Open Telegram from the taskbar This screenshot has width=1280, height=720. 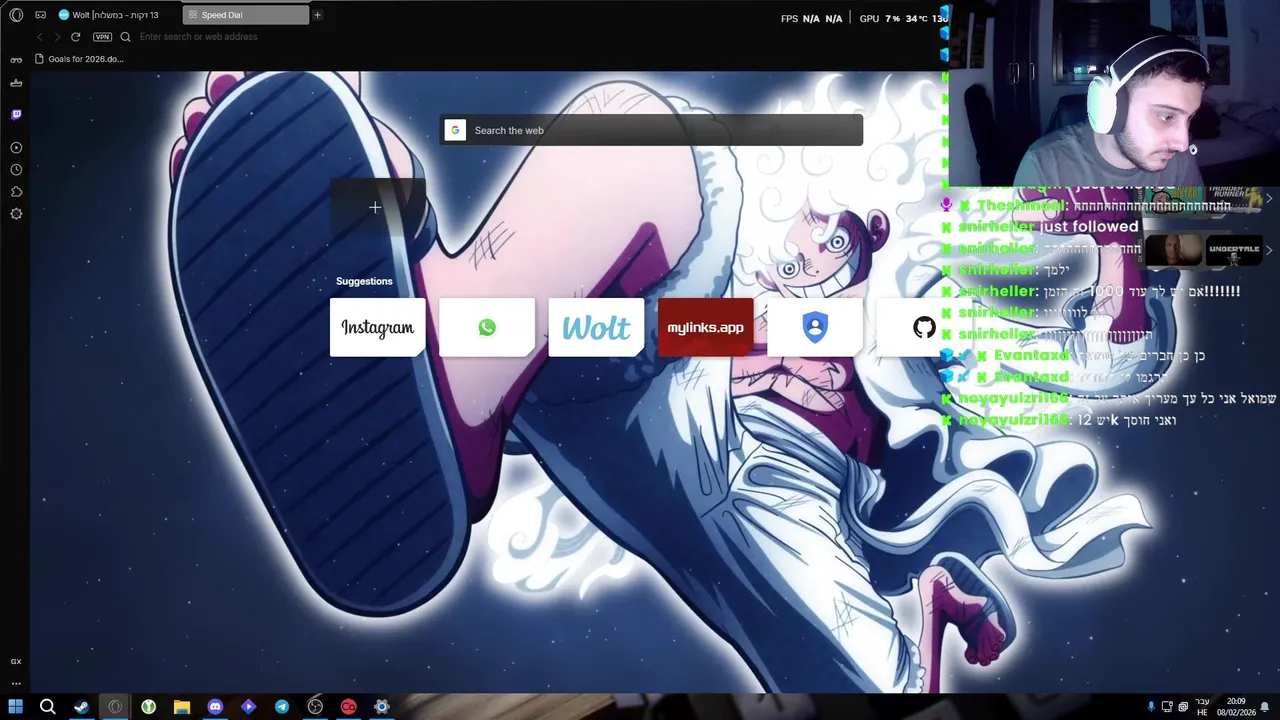point(282,706)
